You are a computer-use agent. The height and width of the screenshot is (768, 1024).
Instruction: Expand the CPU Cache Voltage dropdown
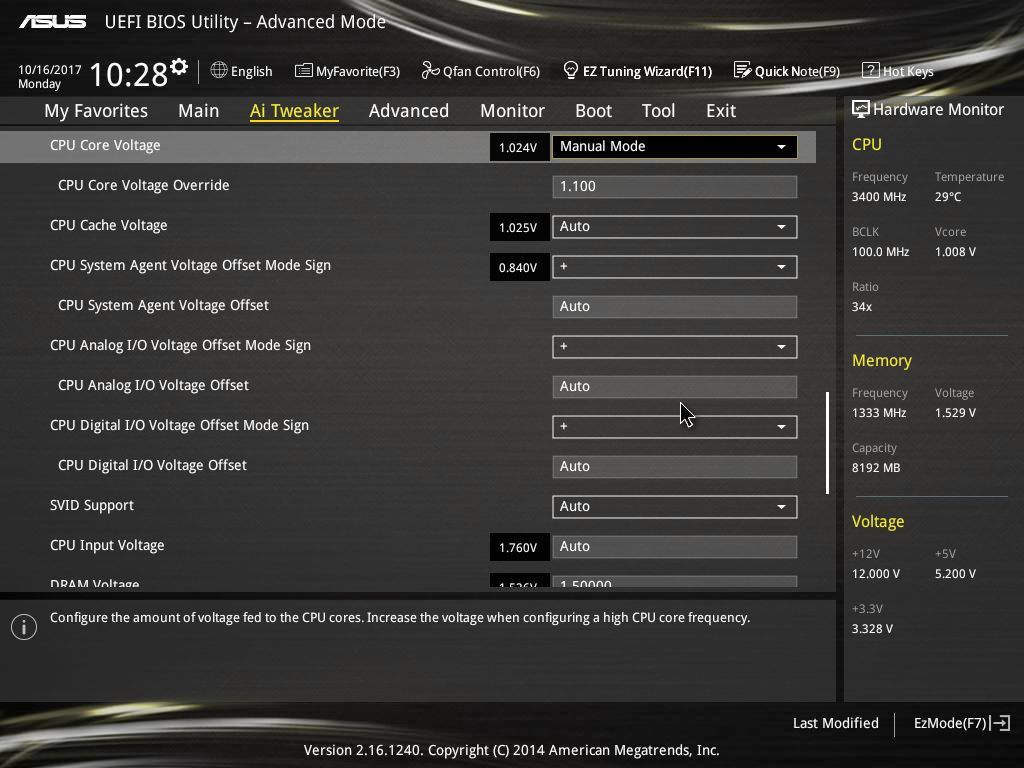click(x=675, y=227)
